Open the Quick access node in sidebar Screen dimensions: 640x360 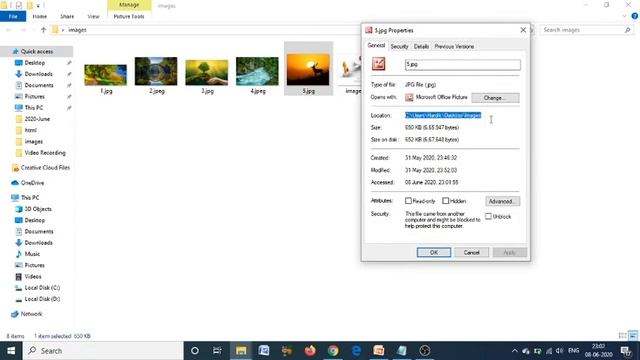pyautogui.click(x=37, y=51)
